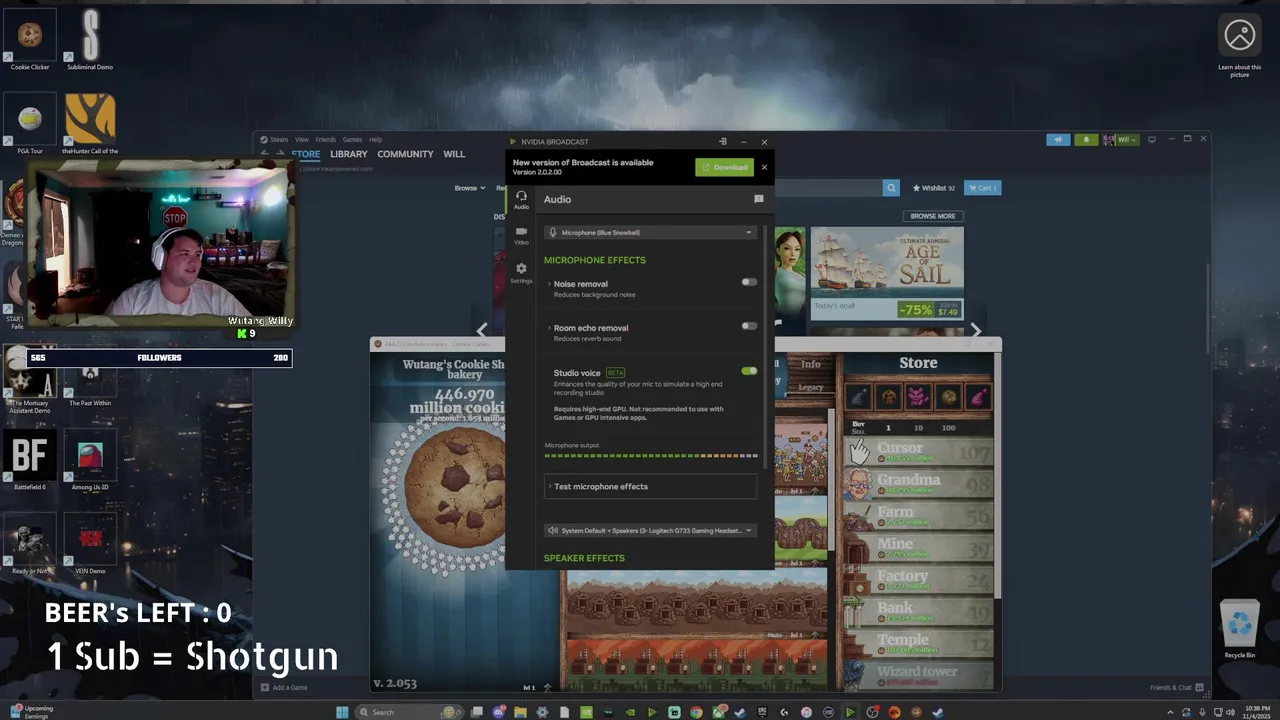Click the sign-in icon in Broadcast title bar
Screen dimensions: 1280x720
point(722,142)
